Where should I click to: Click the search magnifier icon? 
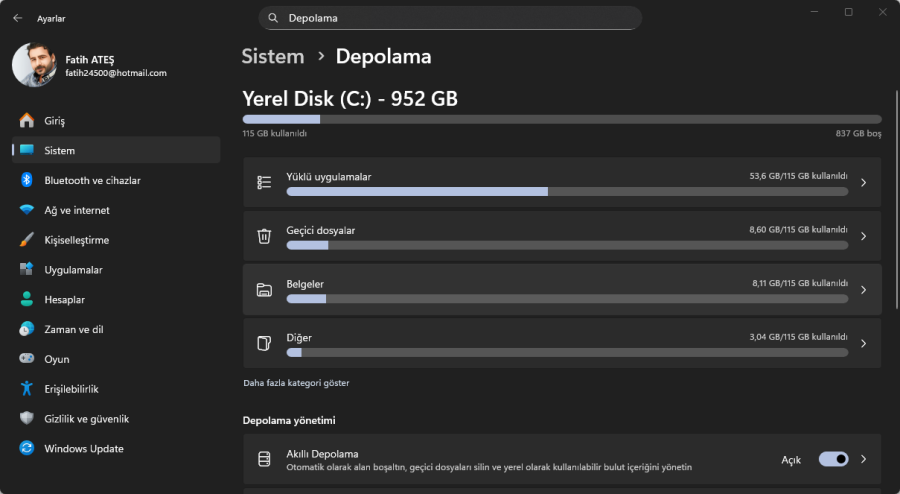pyautogui.click(x=274, y=18)
